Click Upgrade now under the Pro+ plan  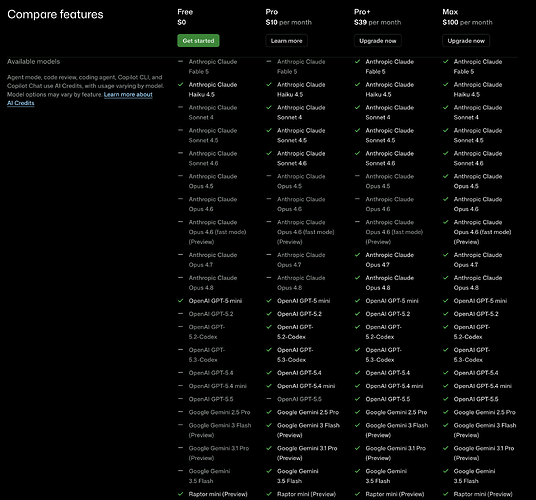click(378, 41)
